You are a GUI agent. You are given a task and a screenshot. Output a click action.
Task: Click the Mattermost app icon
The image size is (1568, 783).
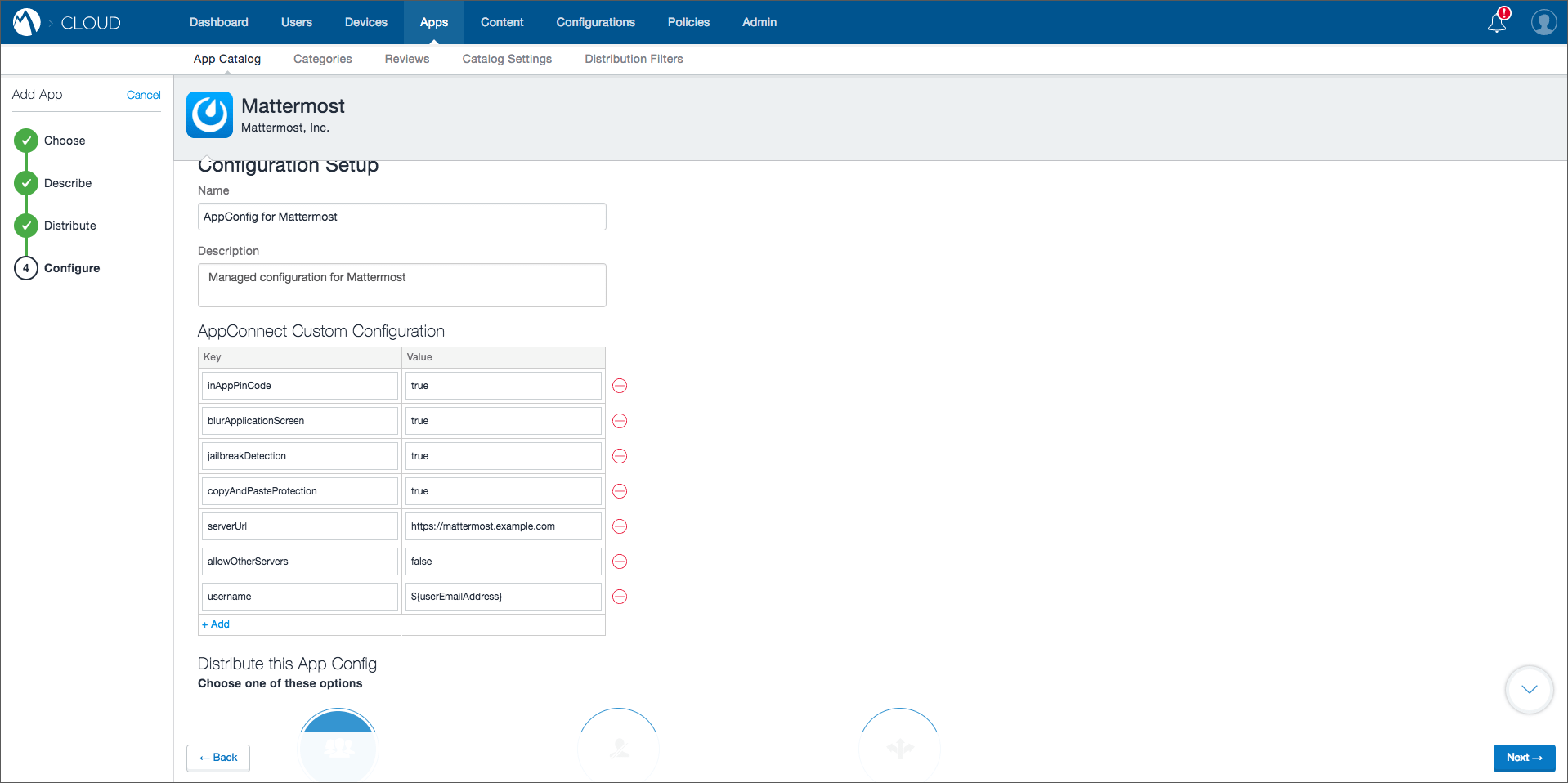pos(210,114)
